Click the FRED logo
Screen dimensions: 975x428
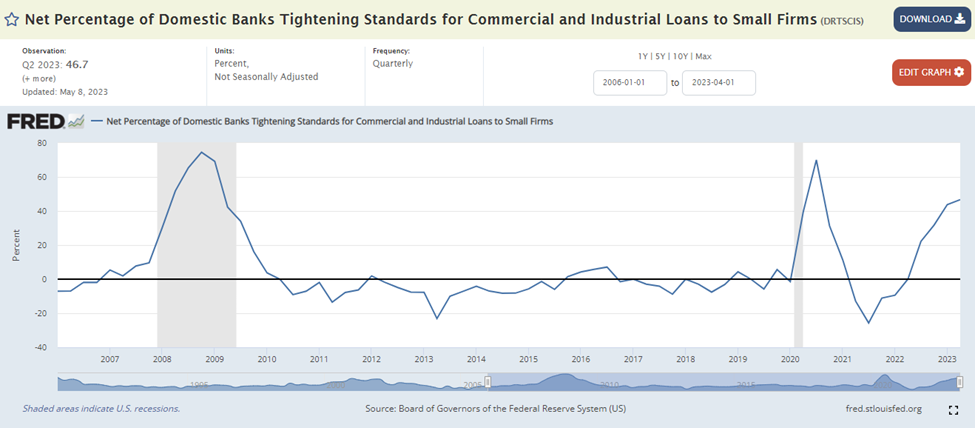36,121
